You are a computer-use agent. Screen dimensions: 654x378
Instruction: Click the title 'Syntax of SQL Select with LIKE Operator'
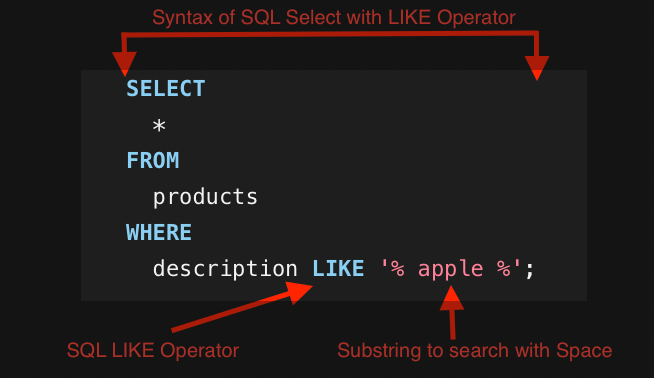334,18
